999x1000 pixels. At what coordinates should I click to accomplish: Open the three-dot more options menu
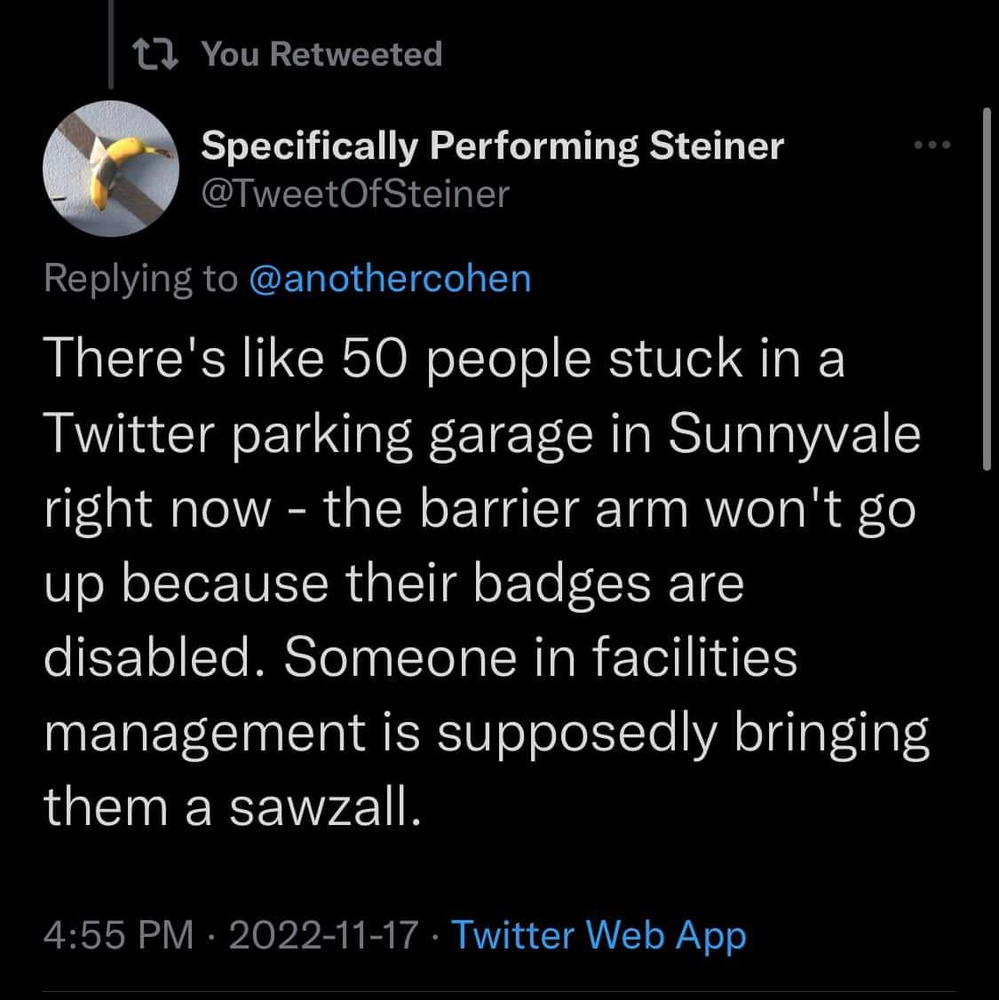click(x=933, y=145)
